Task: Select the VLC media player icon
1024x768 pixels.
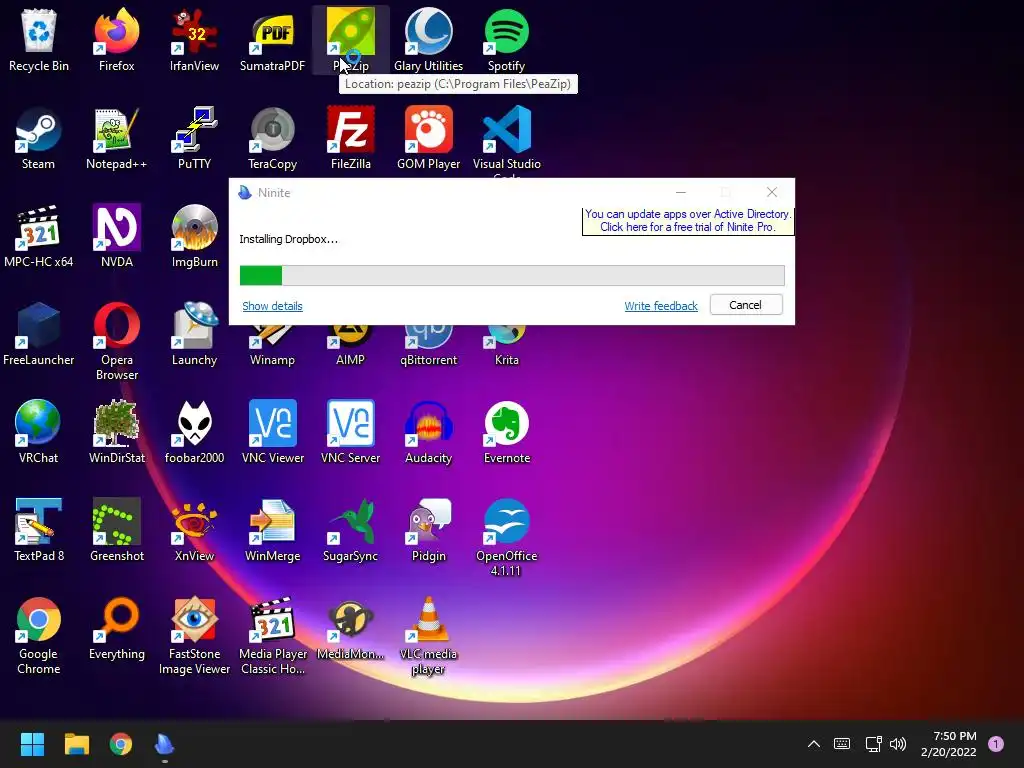Action: (x=428, y=635)
